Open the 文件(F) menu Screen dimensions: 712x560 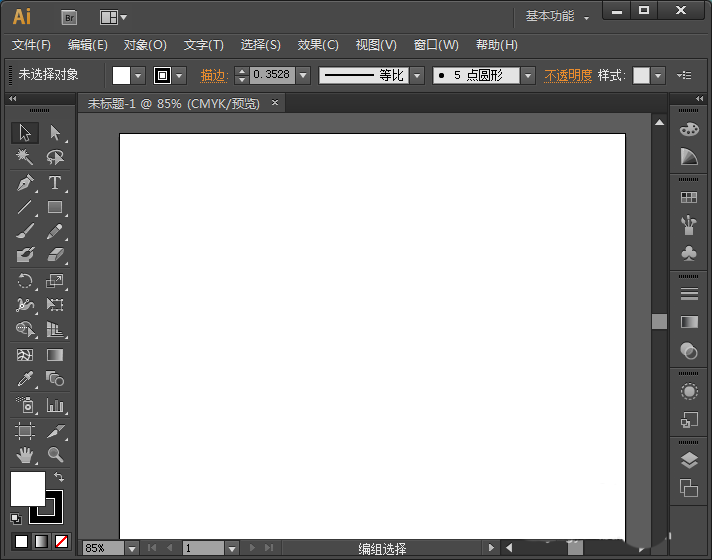(x=31, y=45)
